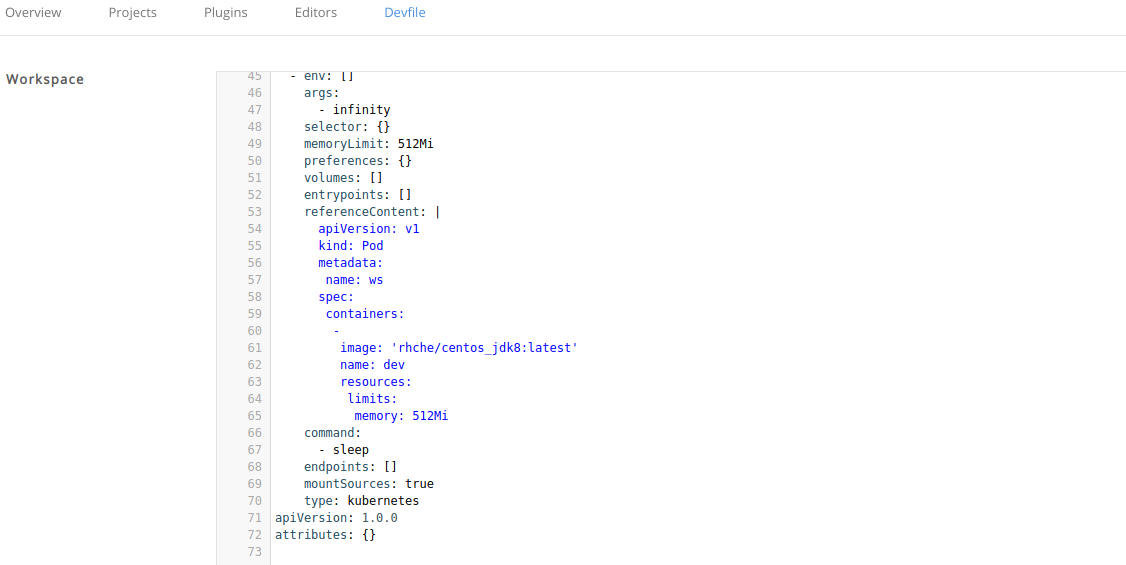The image size is (1126, 565).
Task: Click the '- infinity' args entry
Action: 354,110
